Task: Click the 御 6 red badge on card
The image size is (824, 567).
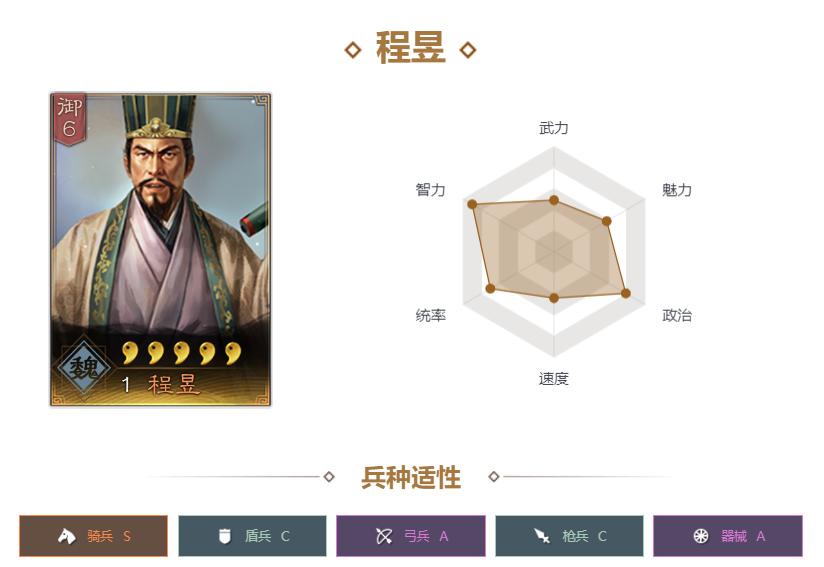Action: click(70, 118)
